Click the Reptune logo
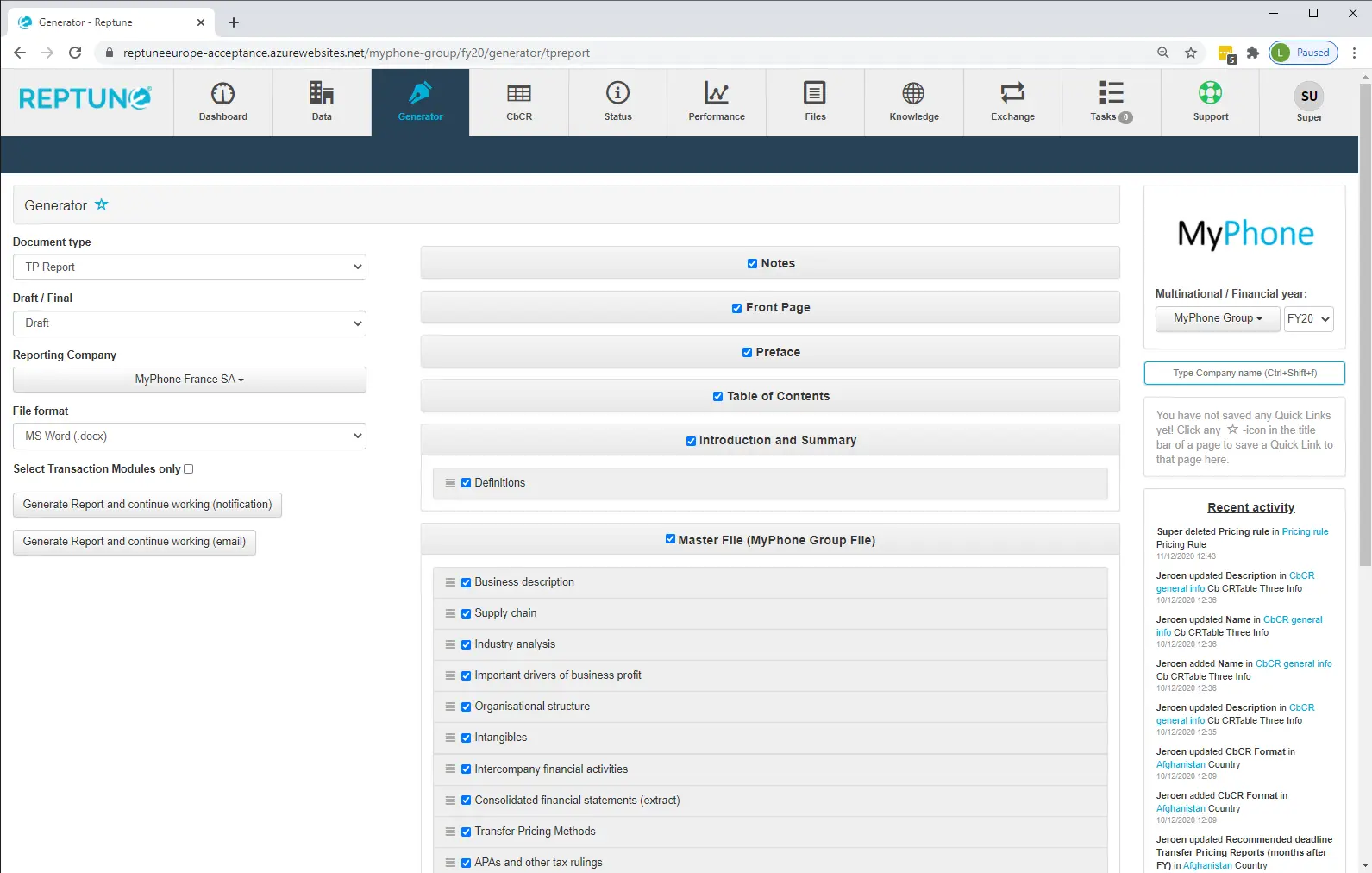 [x=85, y=98]
